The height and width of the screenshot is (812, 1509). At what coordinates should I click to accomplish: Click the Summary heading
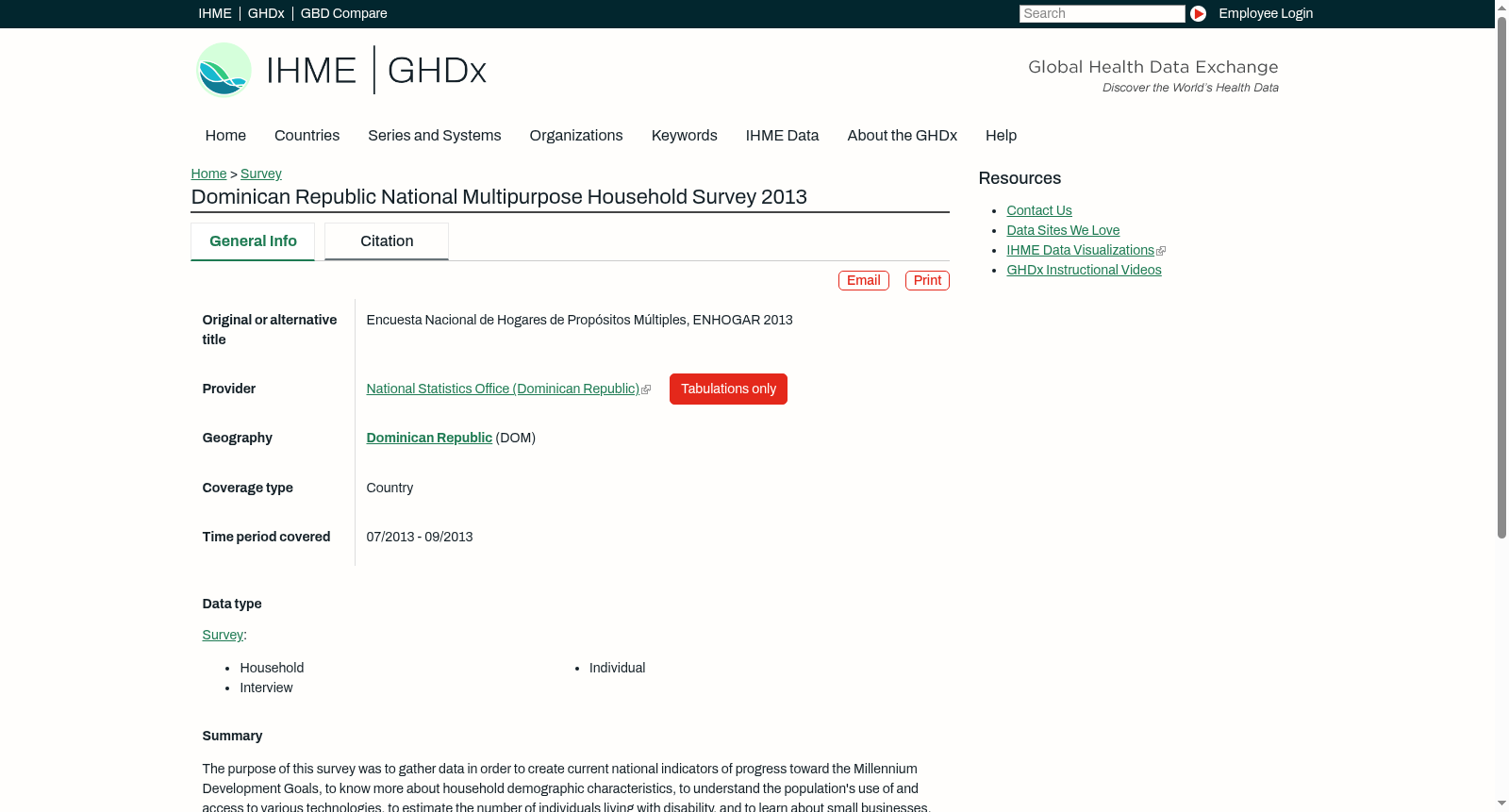coord(232,736)
